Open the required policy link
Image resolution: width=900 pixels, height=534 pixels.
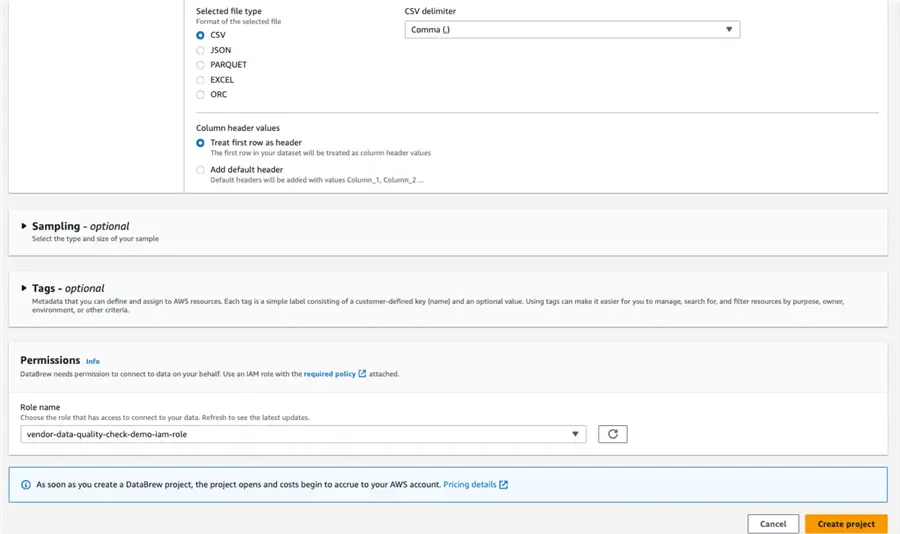pyautogui.click(x=329, y=374)
